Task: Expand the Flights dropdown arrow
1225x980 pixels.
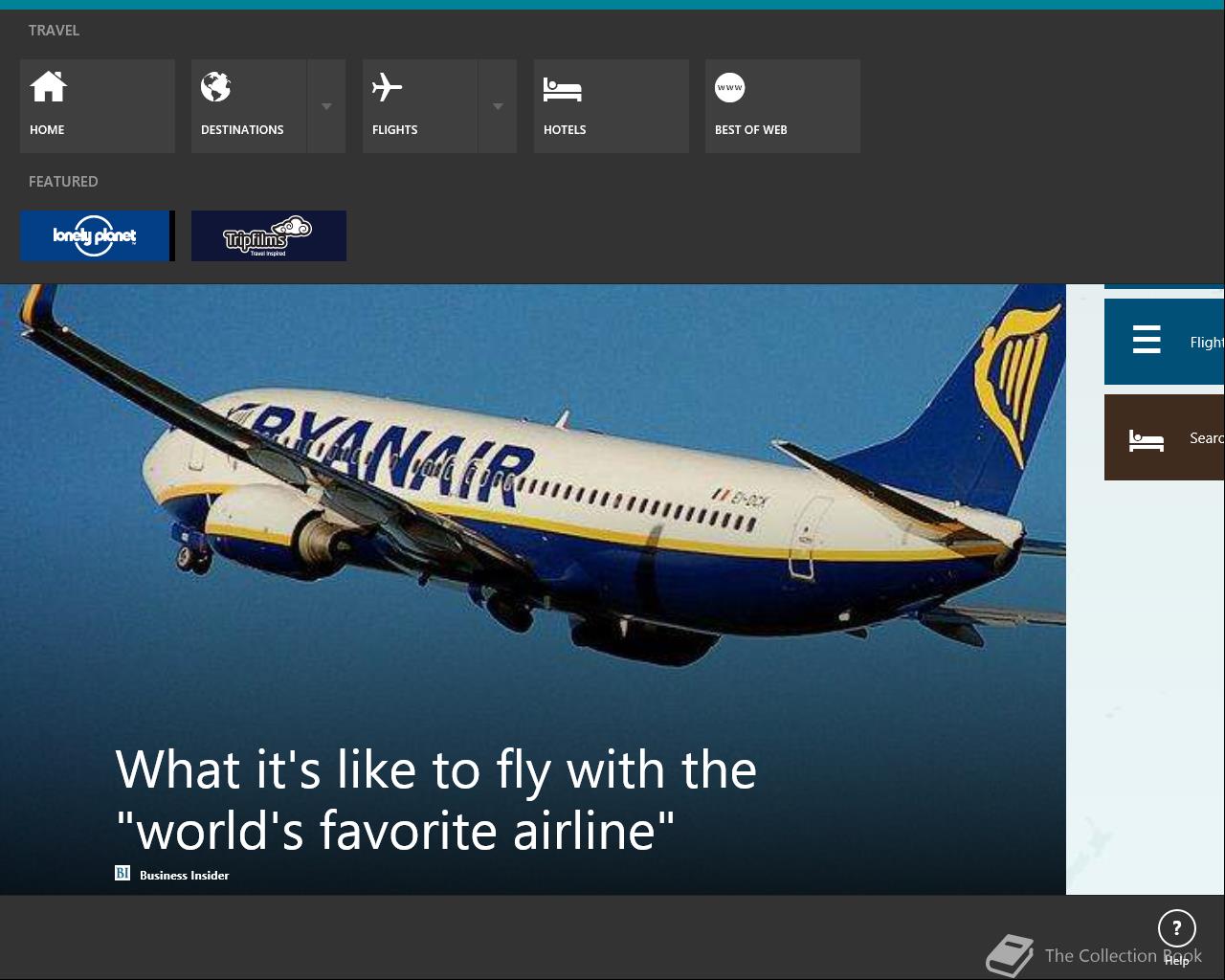Action: [498, 106]
